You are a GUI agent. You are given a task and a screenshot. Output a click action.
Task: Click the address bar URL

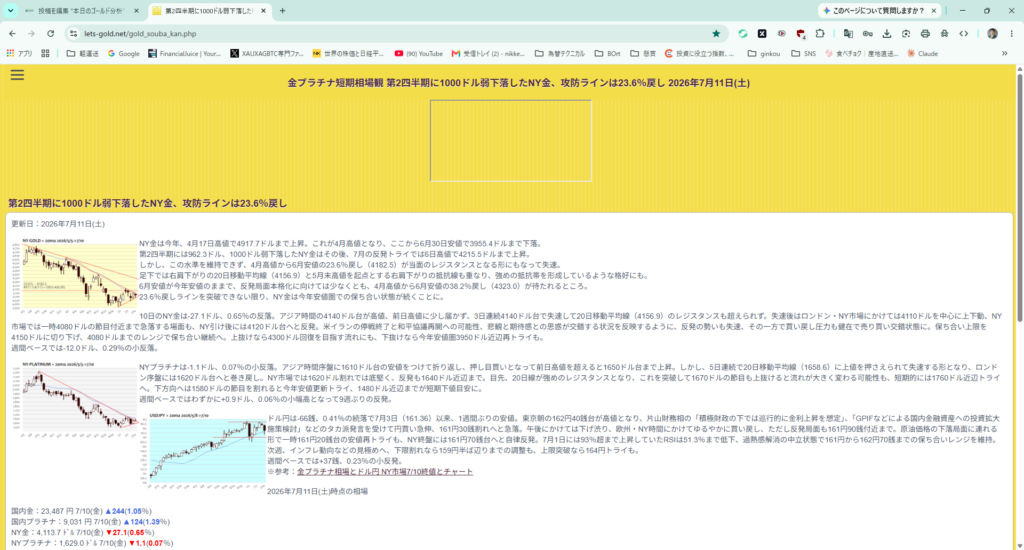coord(140,33)
